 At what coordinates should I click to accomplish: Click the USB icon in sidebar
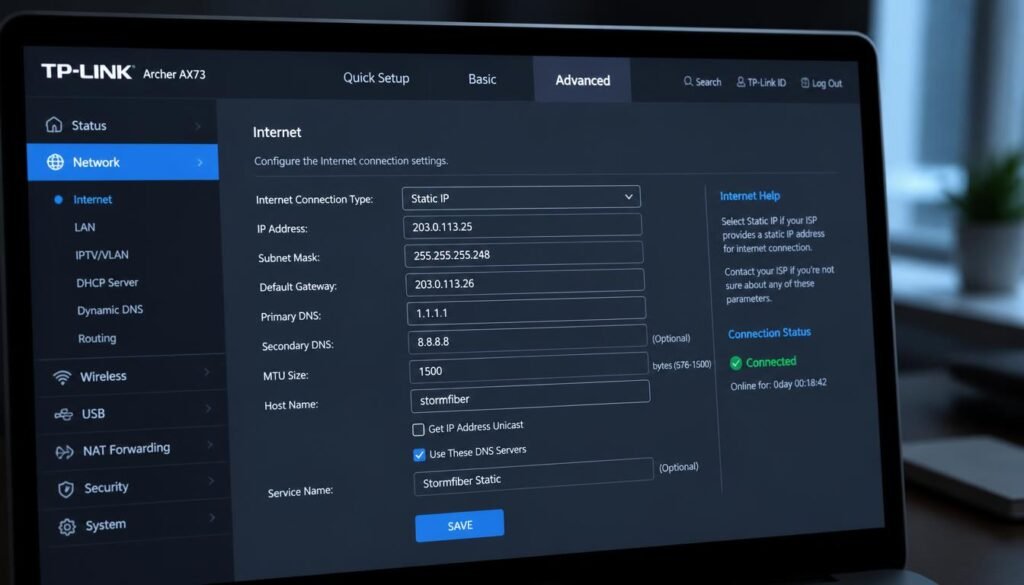[63, 415]
